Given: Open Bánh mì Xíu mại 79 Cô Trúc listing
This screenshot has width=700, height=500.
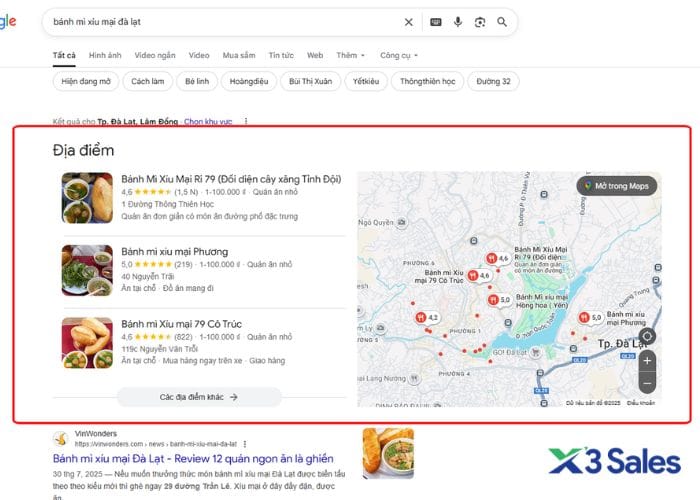Looking at the screenshot, I should pos(181,324).
